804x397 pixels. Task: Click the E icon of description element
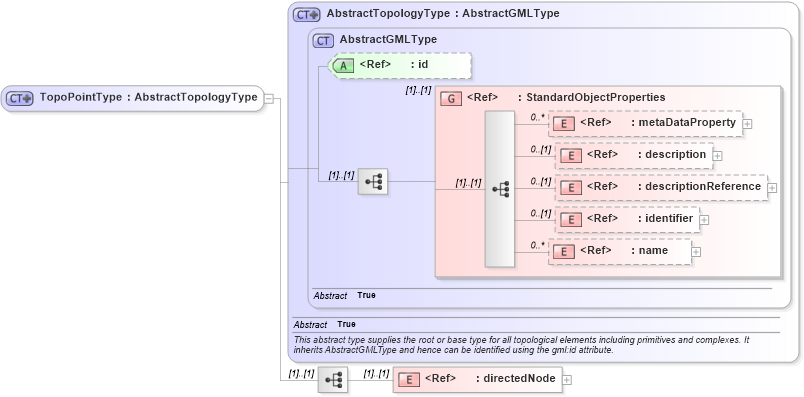(571, 155)
